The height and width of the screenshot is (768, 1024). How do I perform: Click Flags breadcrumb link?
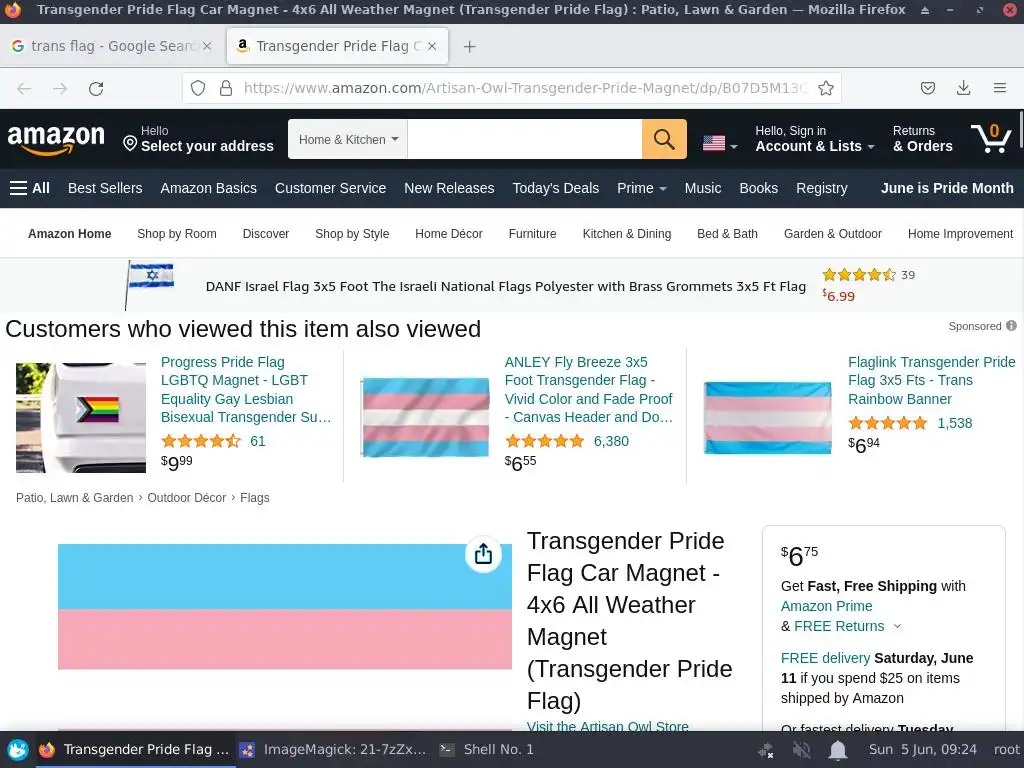255,498
